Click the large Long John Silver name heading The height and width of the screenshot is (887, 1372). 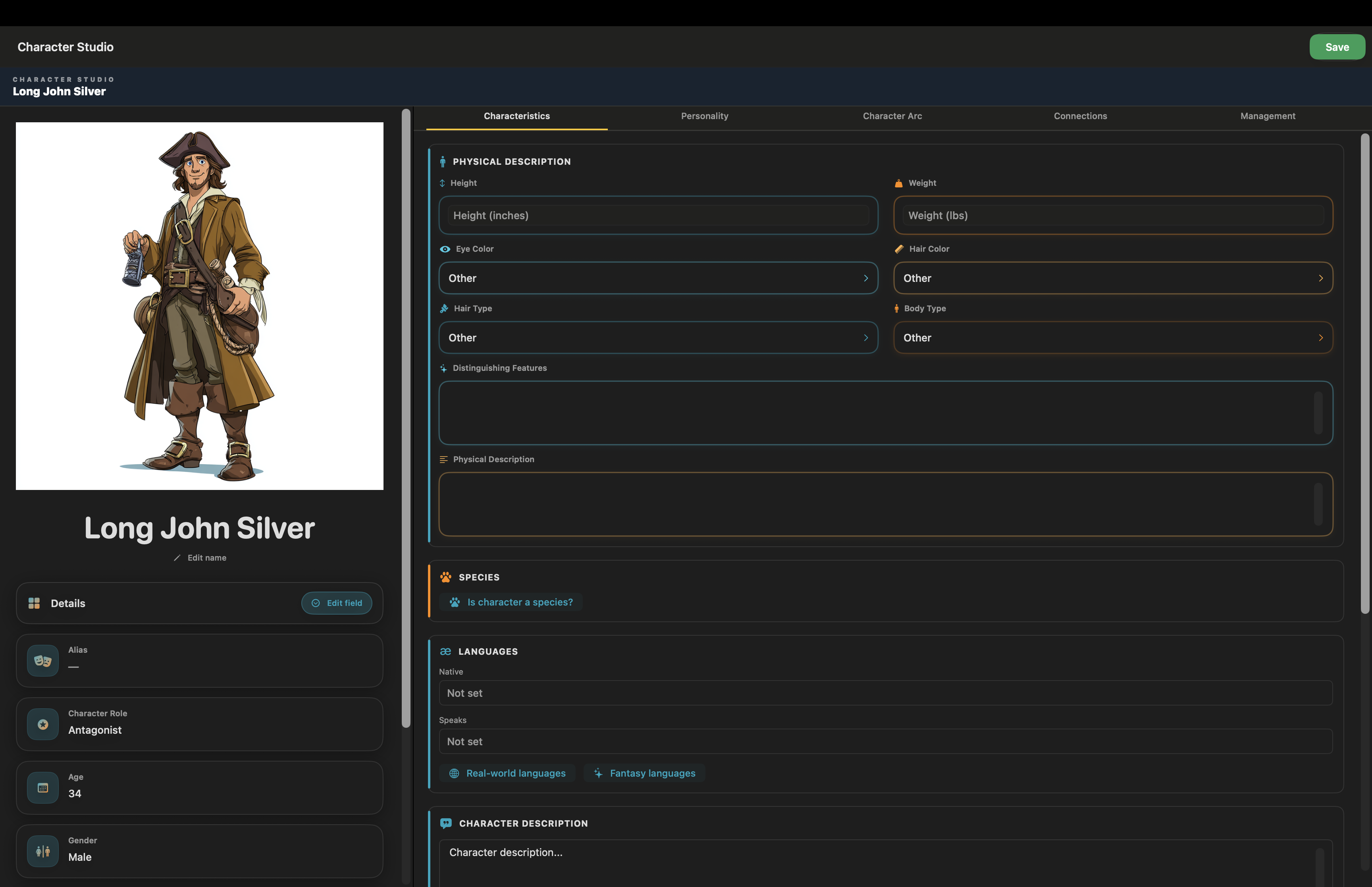click(199, 528)
